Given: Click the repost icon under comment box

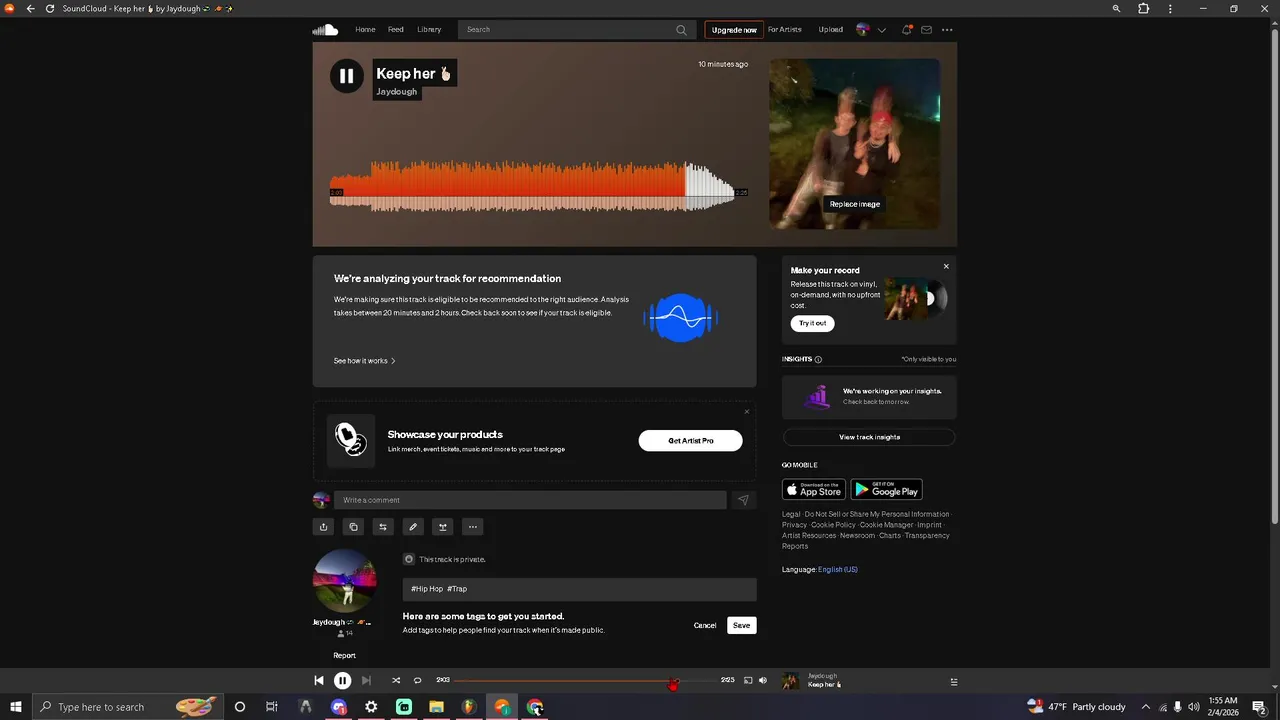Looking at the screenshot, I should pyautogui.click(x=383, y=527).
